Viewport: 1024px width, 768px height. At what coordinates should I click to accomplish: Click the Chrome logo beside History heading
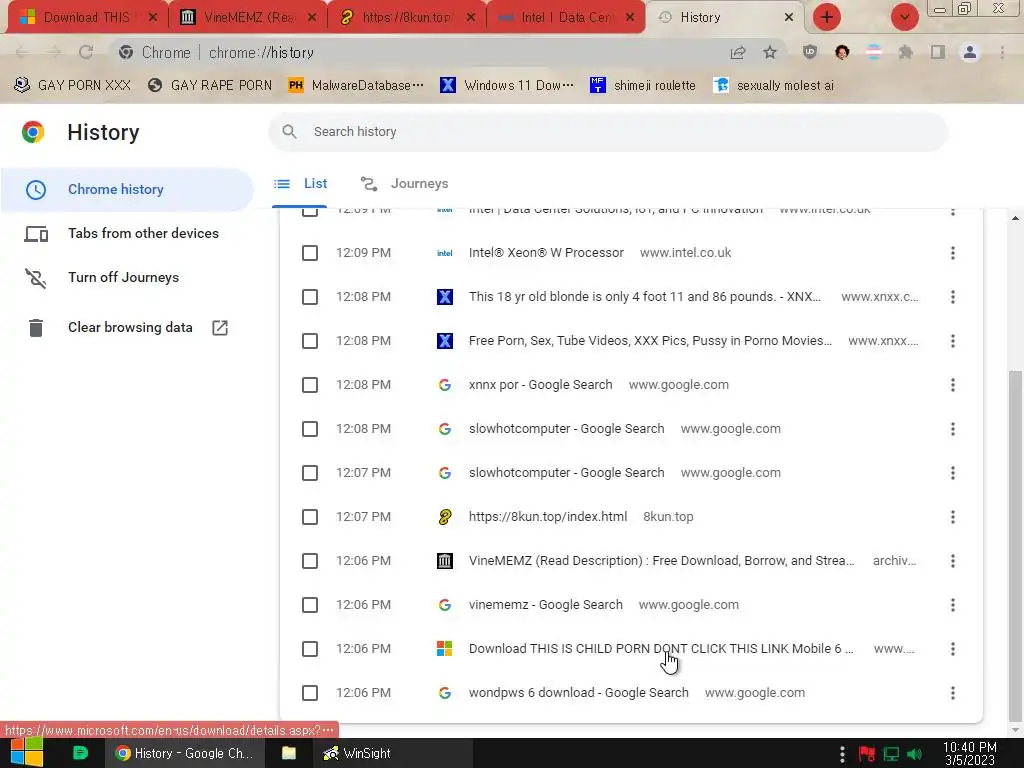pos(33,132)
